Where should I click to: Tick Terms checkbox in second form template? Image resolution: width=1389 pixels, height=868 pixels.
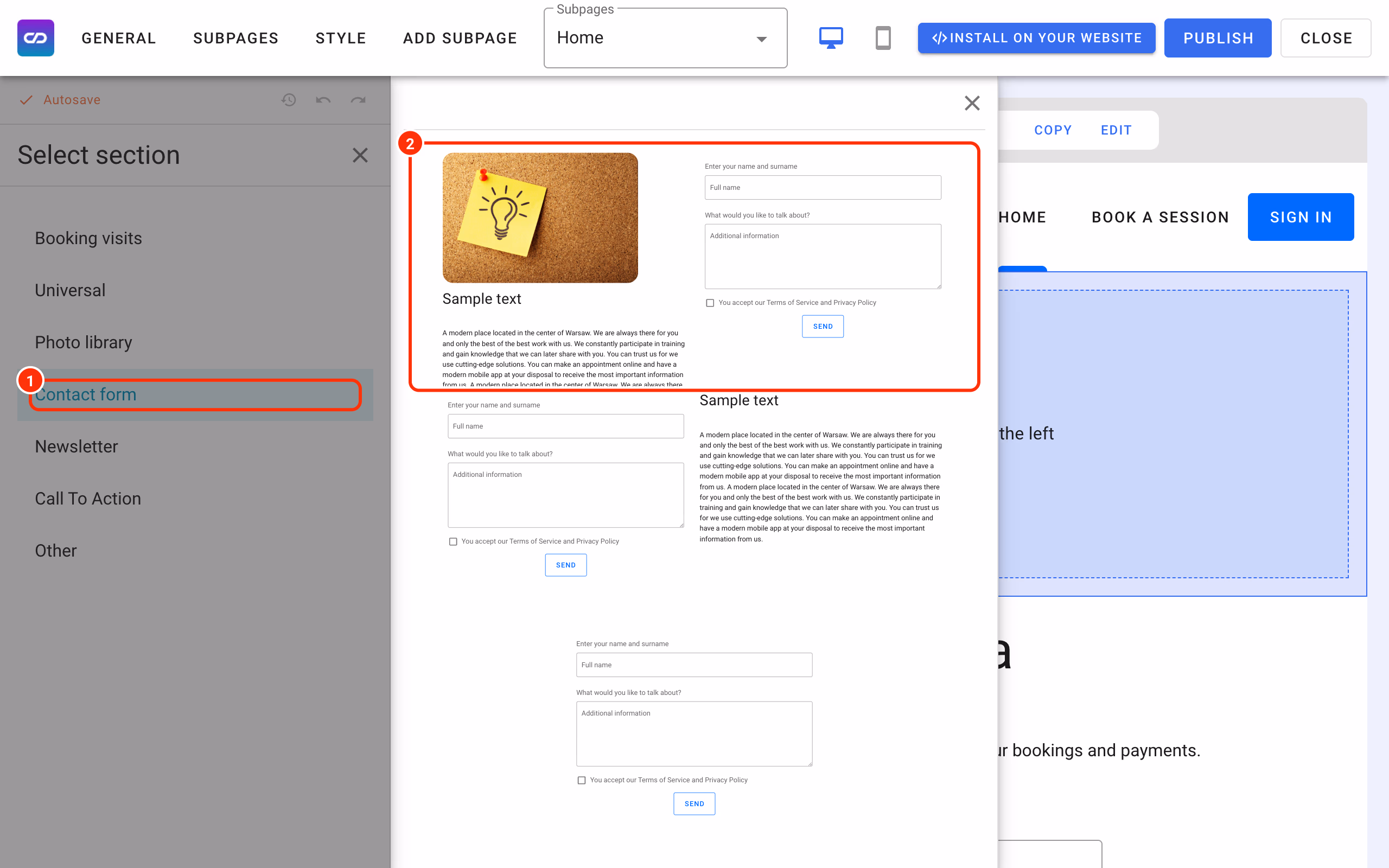tap(453, 542)
